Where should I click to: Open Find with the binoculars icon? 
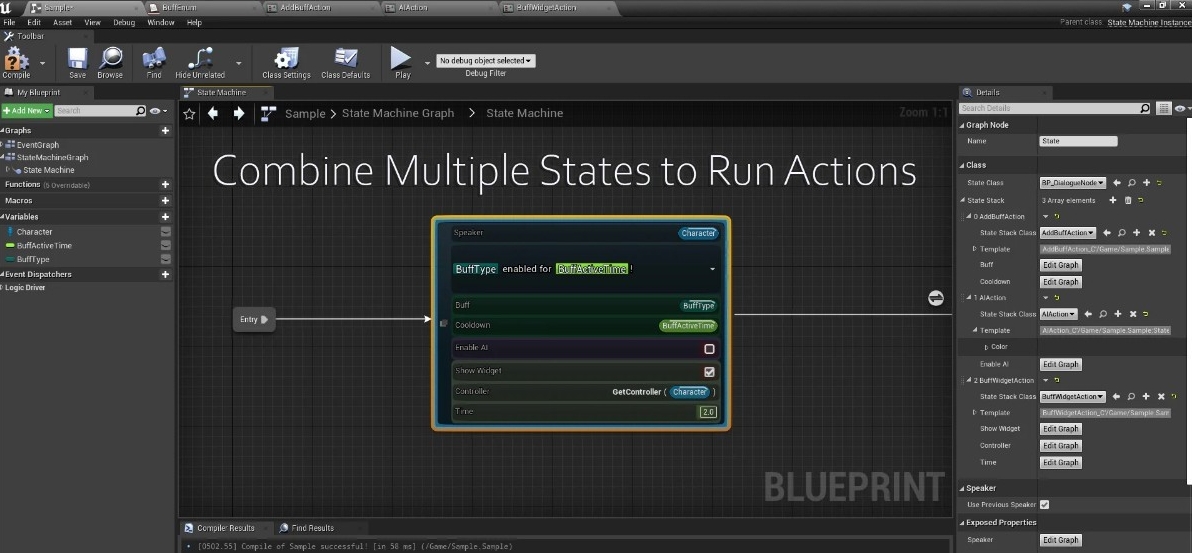153,60
